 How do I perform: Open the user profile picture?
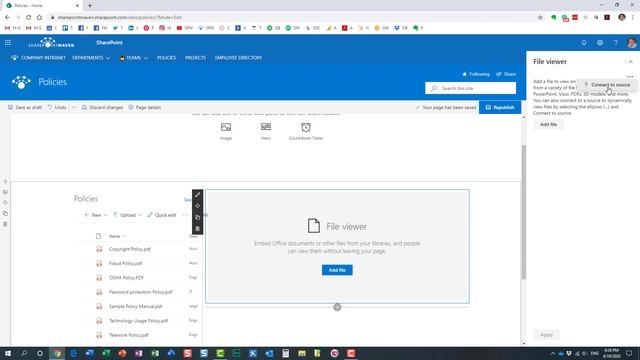(631, 42)
